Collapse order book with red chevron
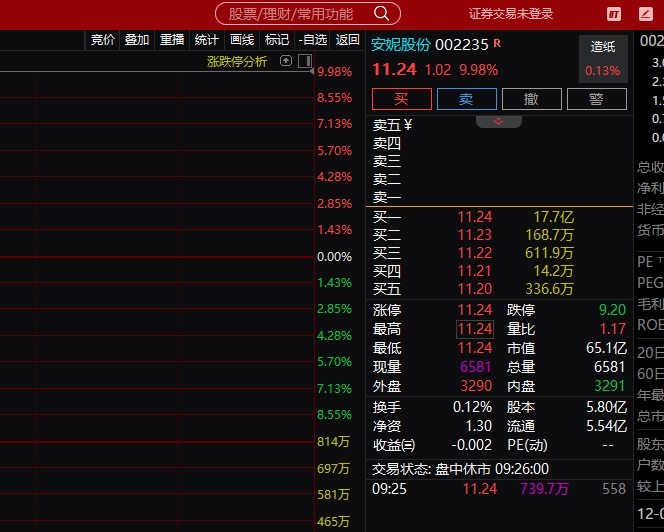The image size is (664, 532). click(498, 122)
